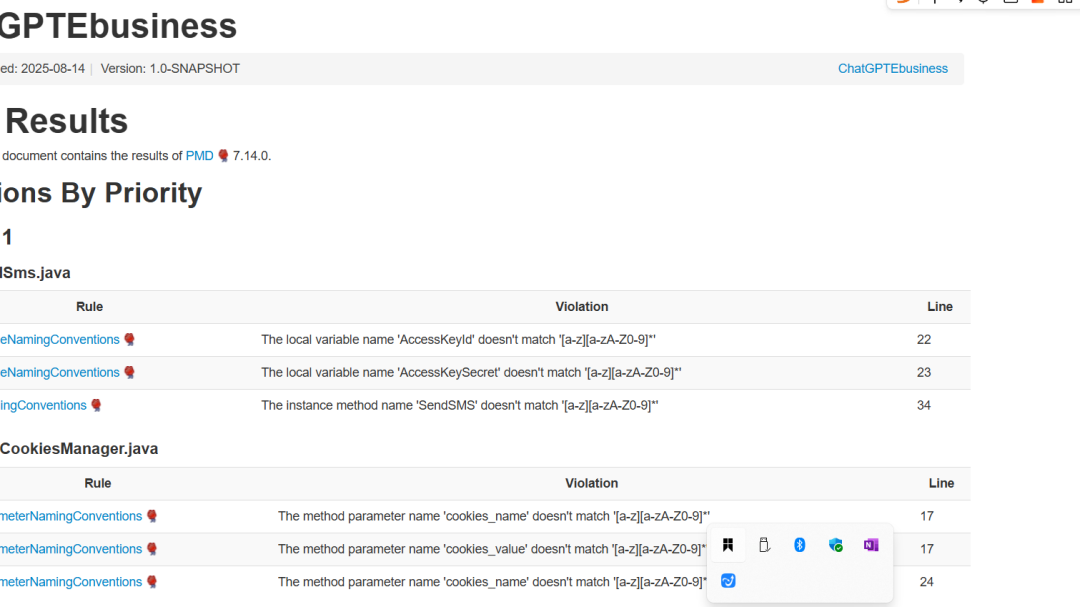Click line number 23
This screenshot has height=607, width=1080.
[x=924, y=372]
